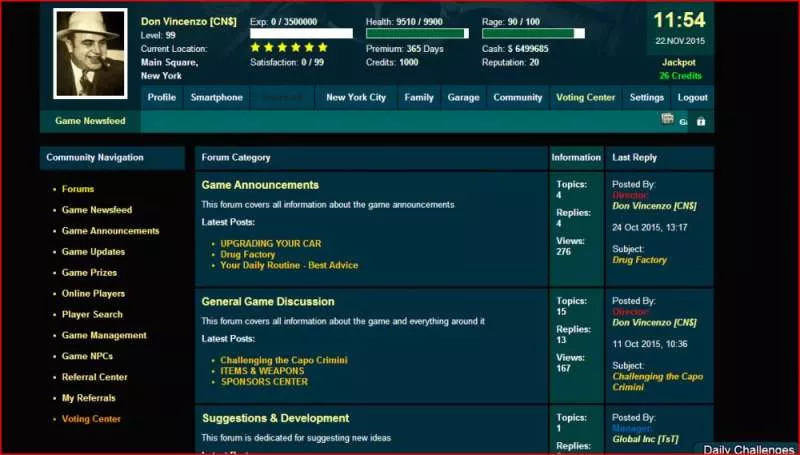The image size is (800, 455).
Task: Open Game Newsfeed in Community Navigation
Action: click(x=97, y=210)
